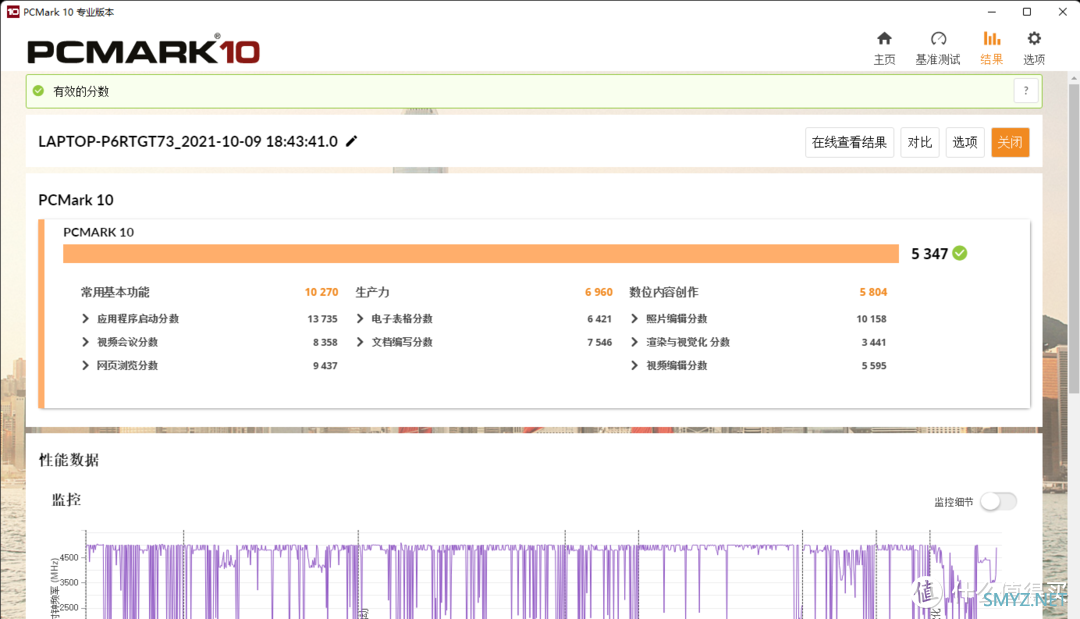Close the PCMark 10 window
The image size is (1080, 619).
1063,12
